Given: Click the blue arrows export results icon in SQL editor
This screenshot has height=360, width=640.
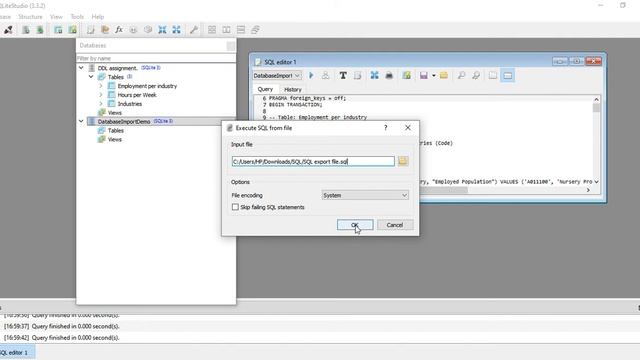Looking at the screenshot, I should [374, 76].
